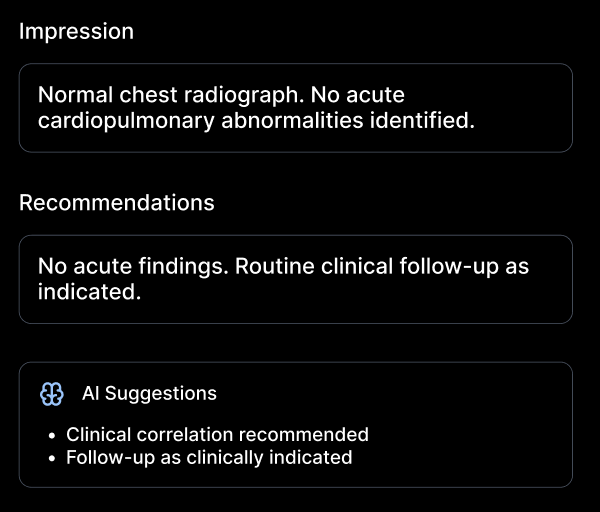Focus the Recommendations text box
600x512 pixels.
[296, 279]
